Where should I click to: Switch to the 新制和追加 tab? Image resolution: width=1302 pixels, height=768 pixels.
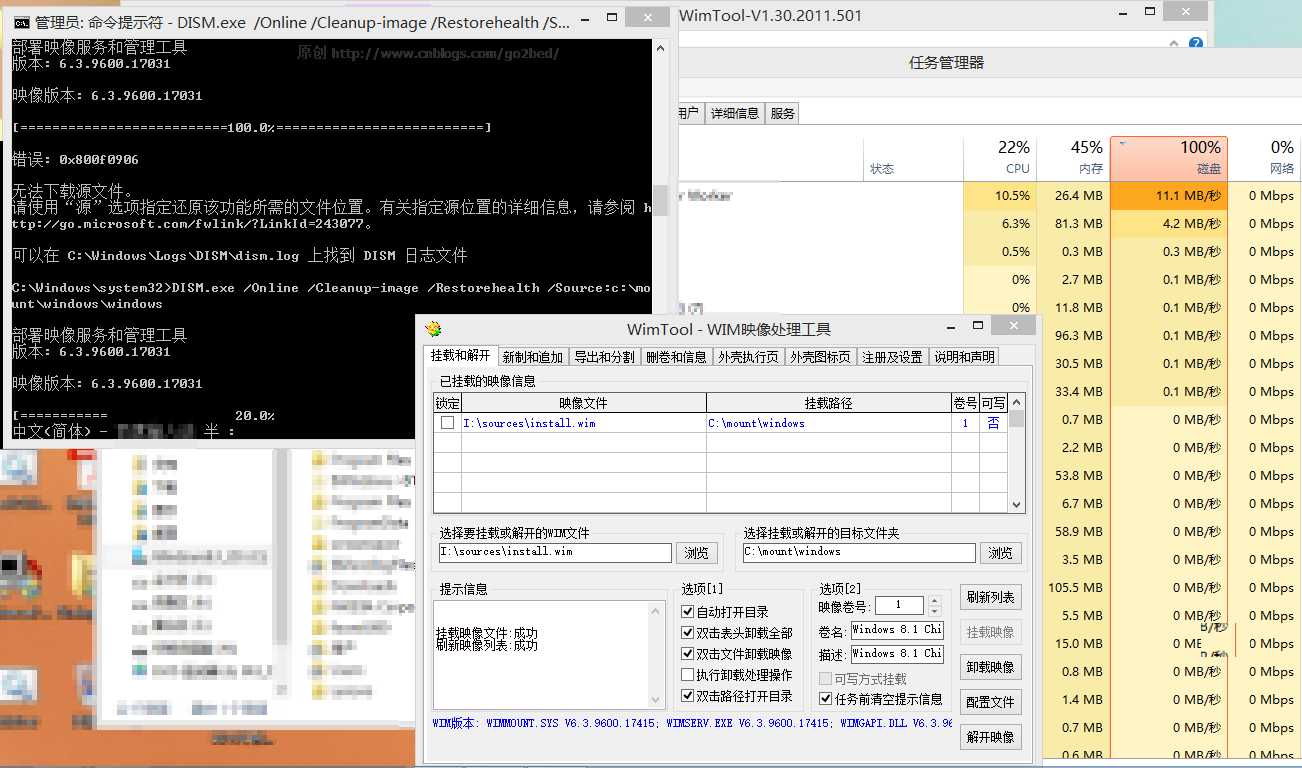point(533,357)
